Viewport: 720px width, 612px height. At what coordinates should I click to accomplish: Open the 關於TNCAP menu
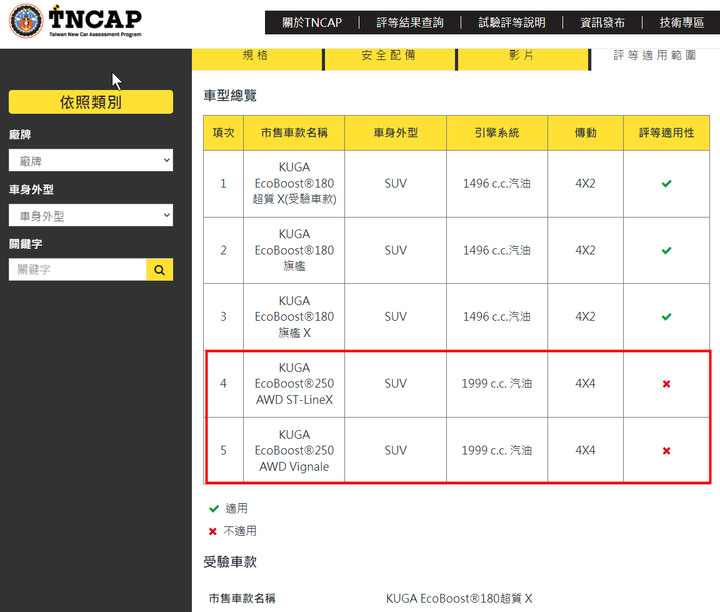312,22
